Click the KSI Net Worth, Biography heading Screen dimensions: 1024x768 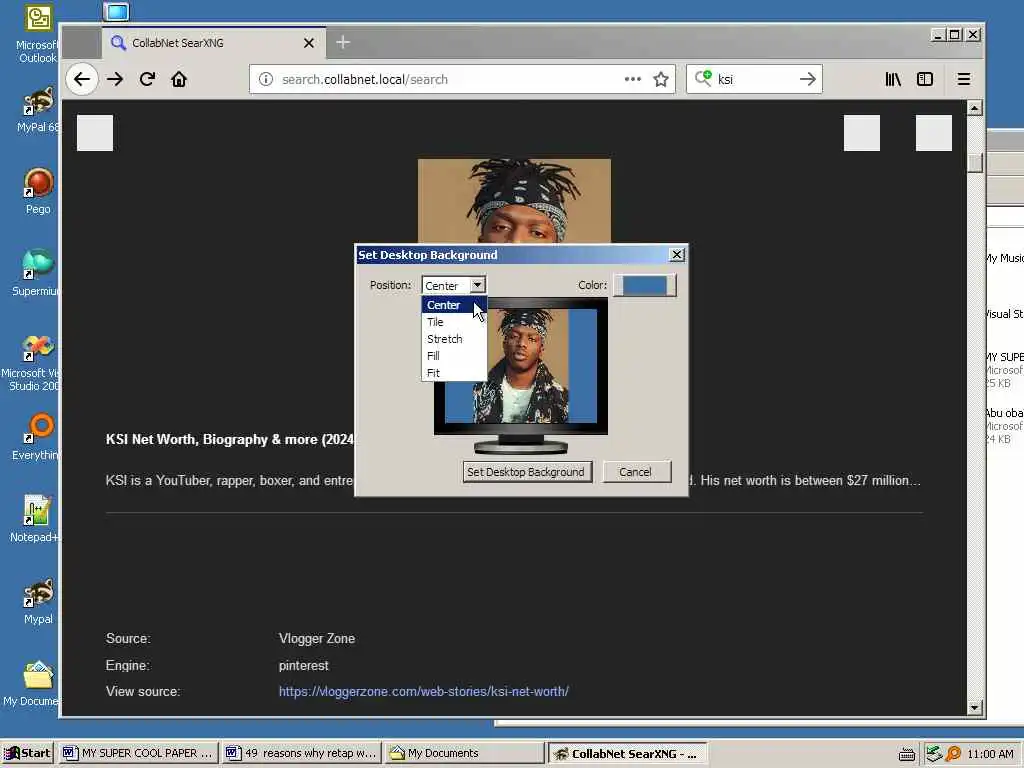click(x=230, y=439)
